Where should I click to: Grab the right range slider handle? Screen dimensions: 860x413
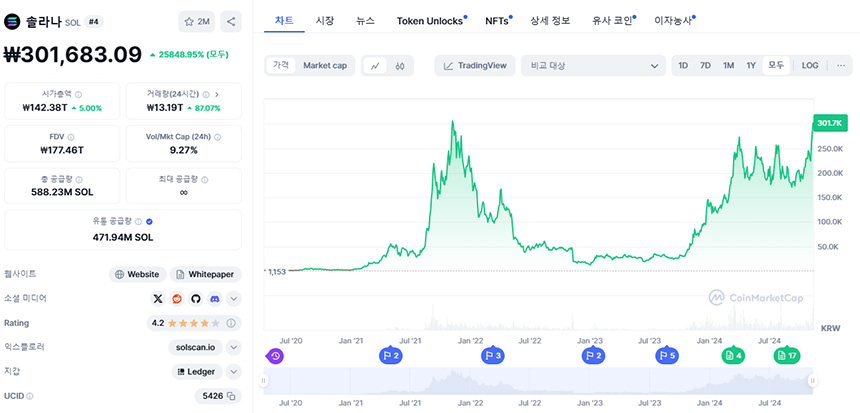tap(813, 381)
